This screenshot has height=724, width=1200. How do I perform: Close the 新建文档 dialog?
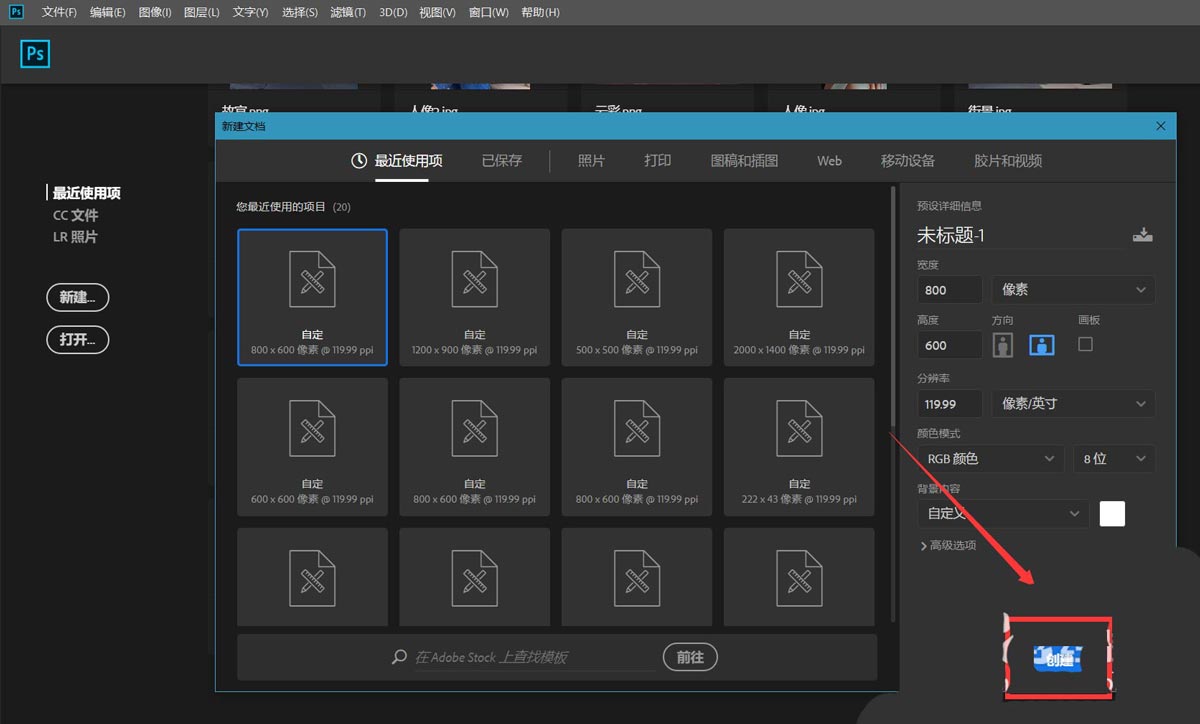coord(1160,126)
